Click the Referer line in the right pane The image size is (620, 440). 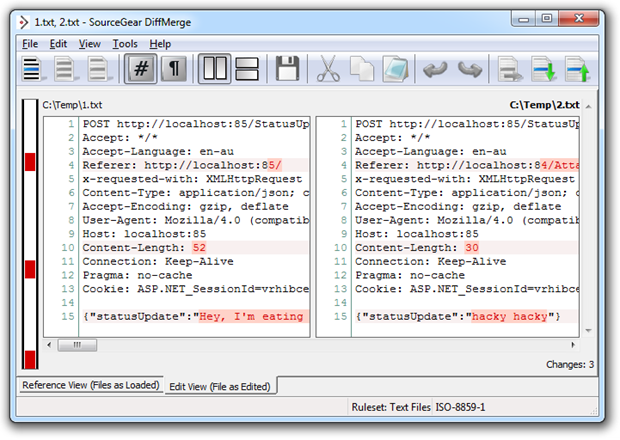(x=467, y=165)
